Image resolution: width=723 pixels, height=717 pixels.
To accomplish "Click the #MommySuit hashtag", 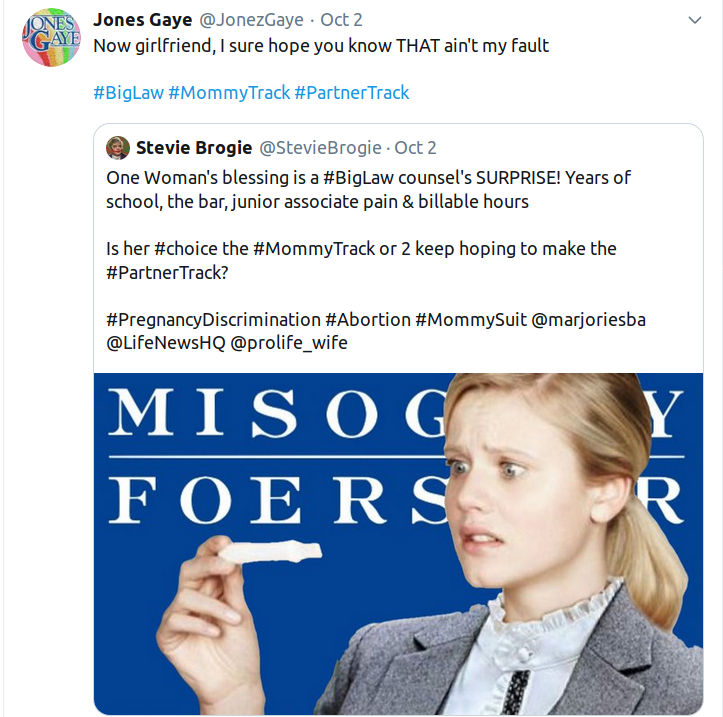I will click(468, 320).
